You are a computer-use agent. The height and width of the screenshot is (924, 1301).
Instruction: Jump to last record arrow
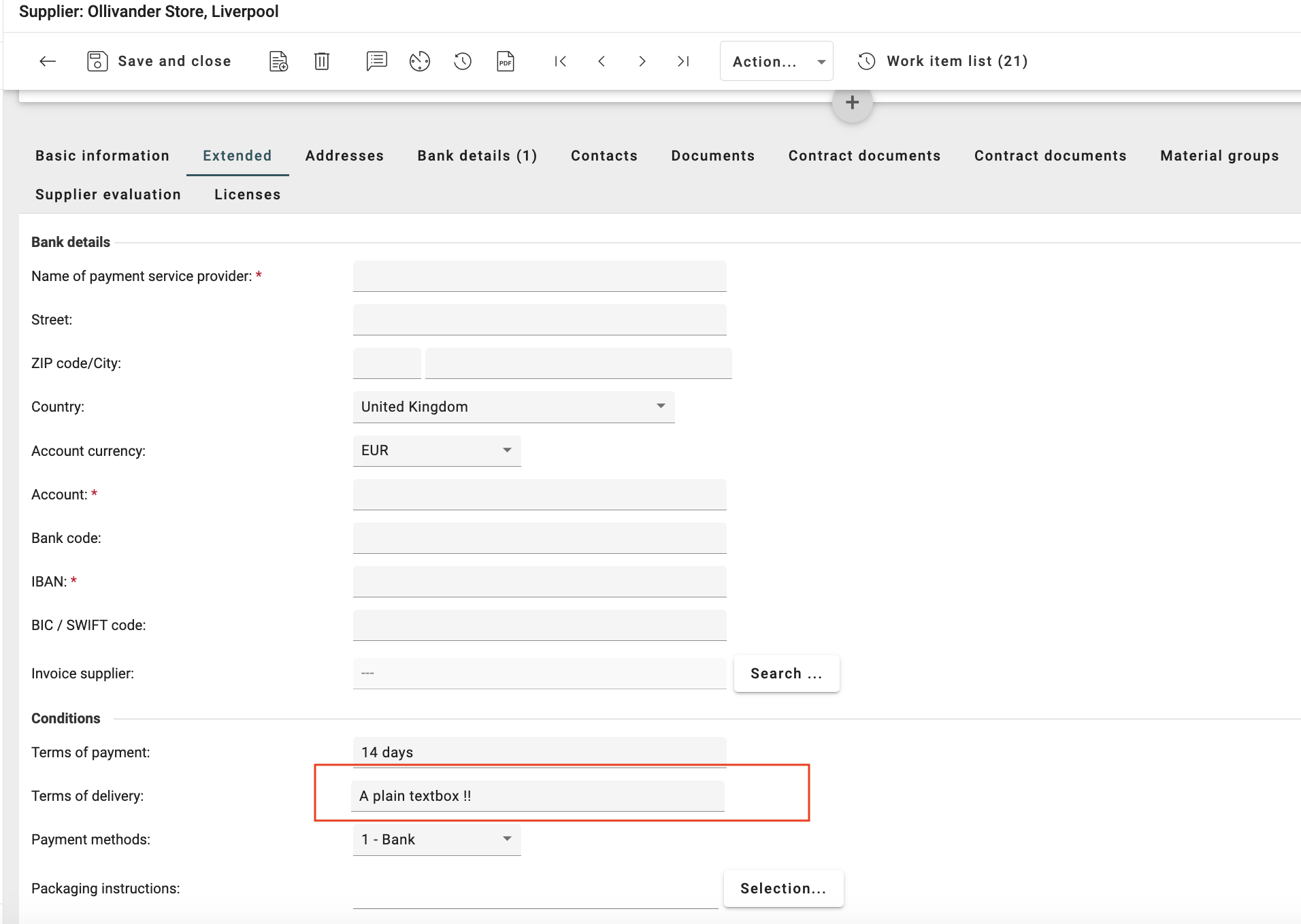coord(683,61)
